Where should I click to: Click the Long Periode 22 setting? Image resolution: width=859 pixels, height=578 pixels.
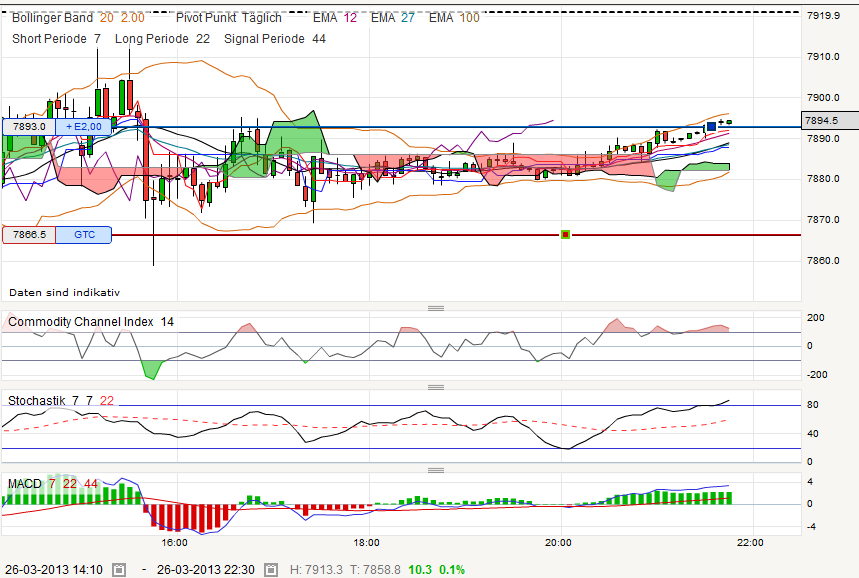coord(162,39)
